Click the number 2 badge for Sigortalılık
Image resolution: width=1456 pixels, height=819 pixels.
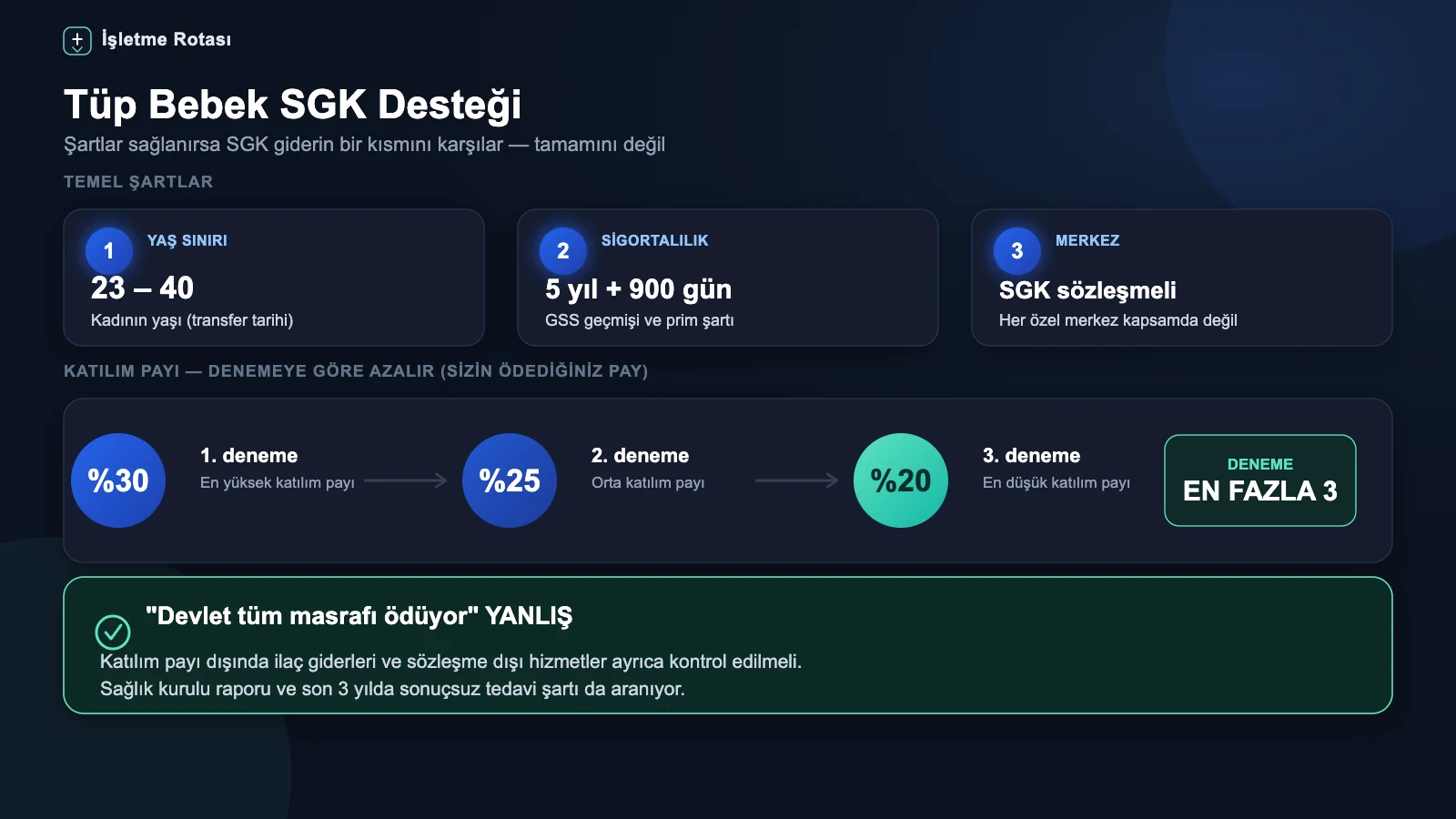(x=562, y=250)
